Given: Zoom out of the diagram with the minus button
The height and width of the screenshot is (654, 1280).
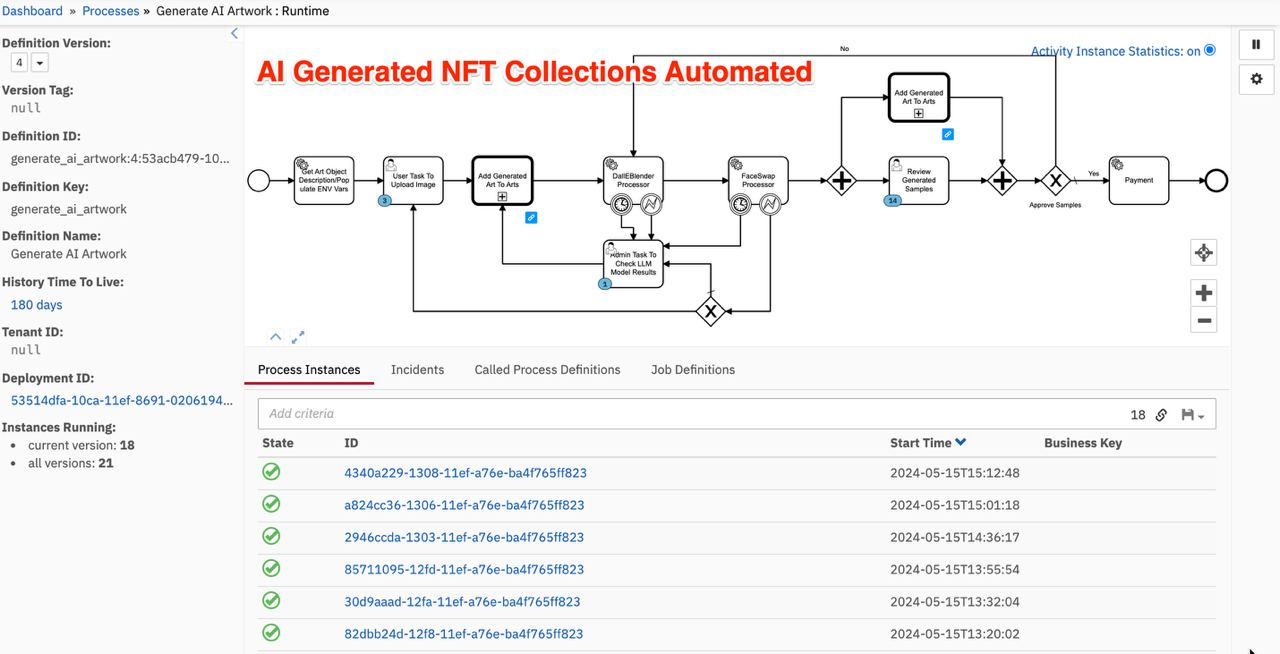Looking at the screenshot, I should pos(1204,320).
